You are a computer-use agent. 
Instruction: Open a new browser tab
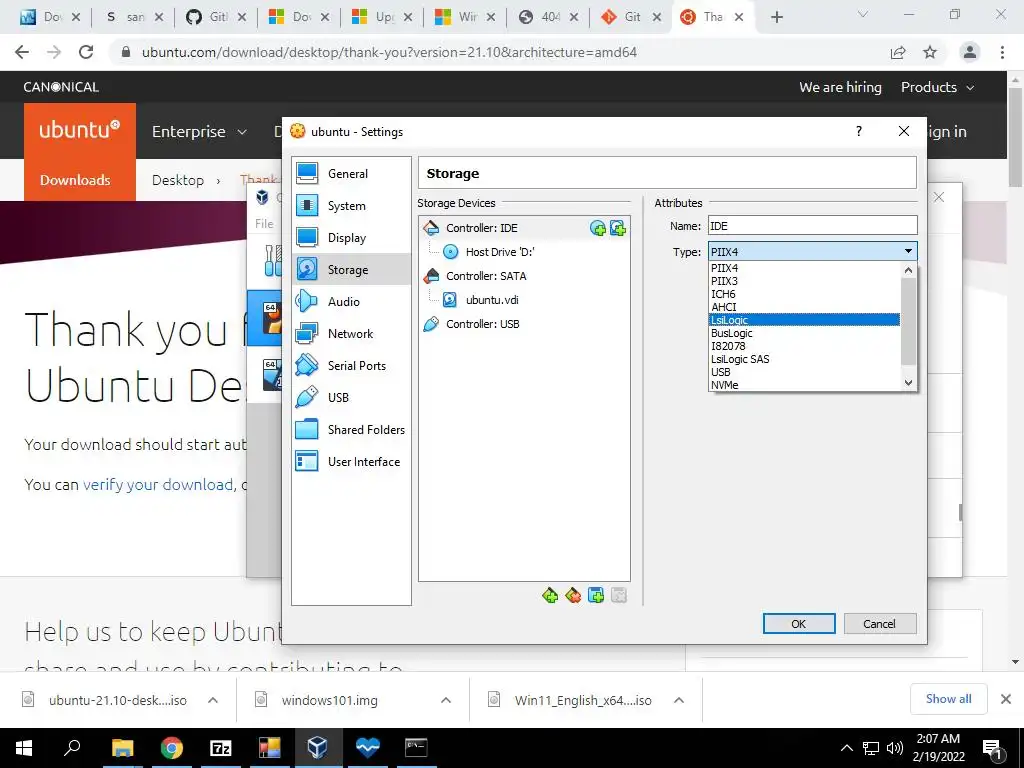pyautogui.click(x=776, y=17)
